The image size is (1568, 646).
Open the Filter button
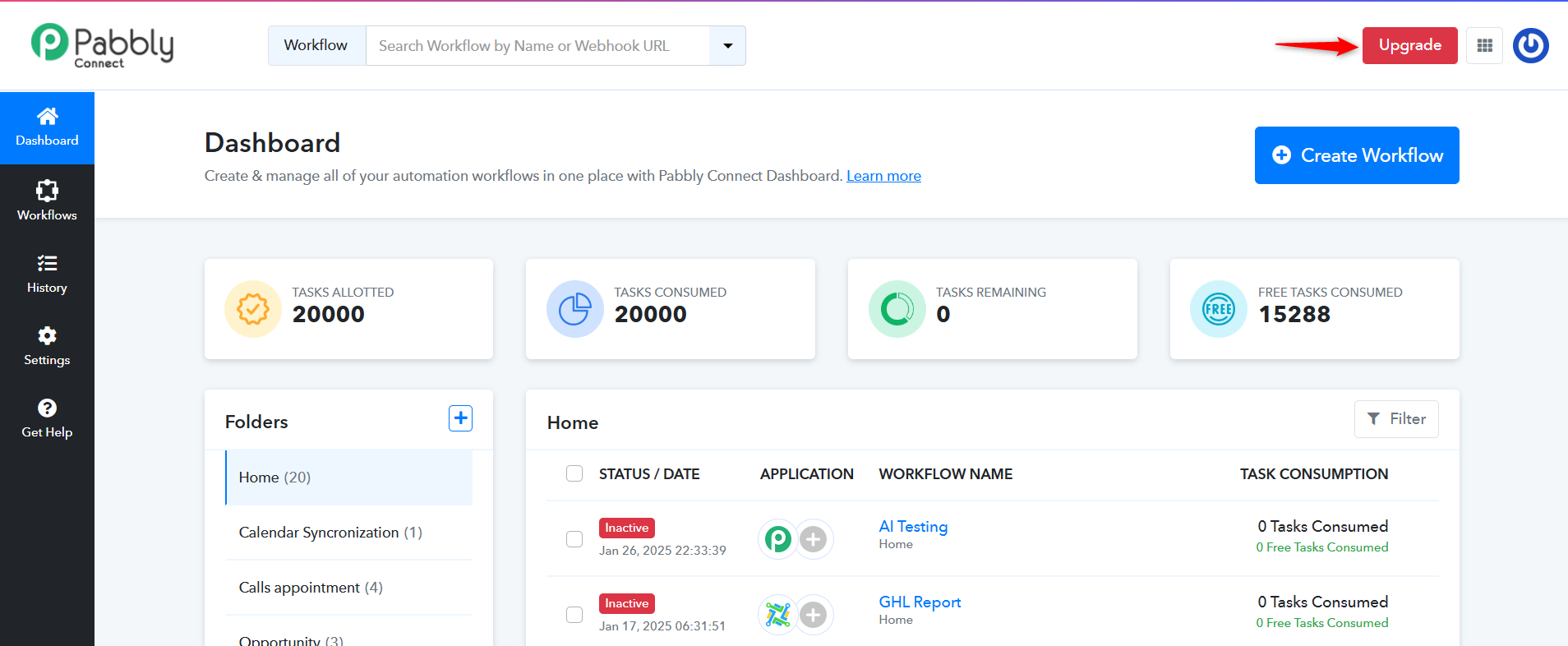(1396, 419)
